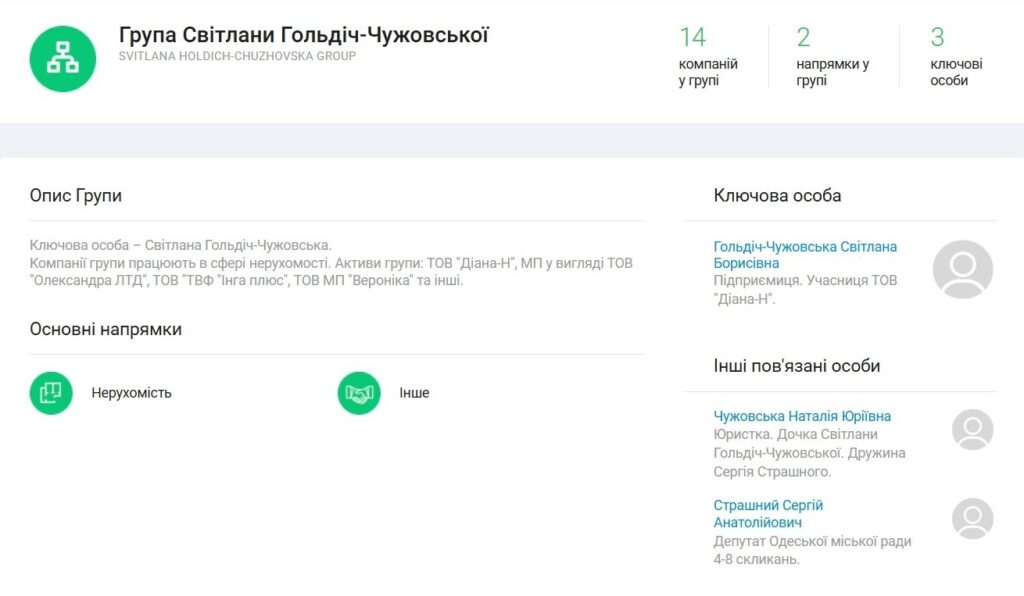Click the Інше direction label

414,393
